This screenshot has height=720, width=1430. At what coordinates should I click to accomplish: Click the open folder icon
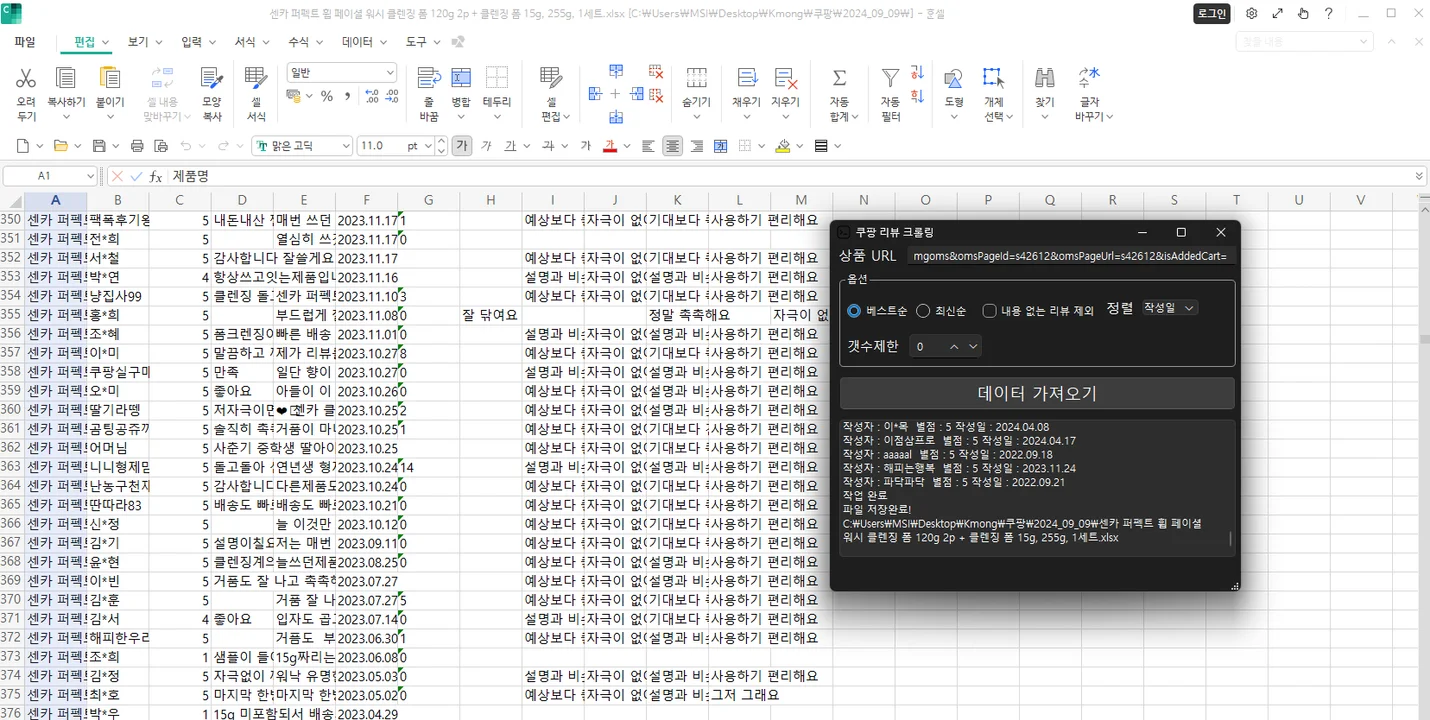click(60, 146)
